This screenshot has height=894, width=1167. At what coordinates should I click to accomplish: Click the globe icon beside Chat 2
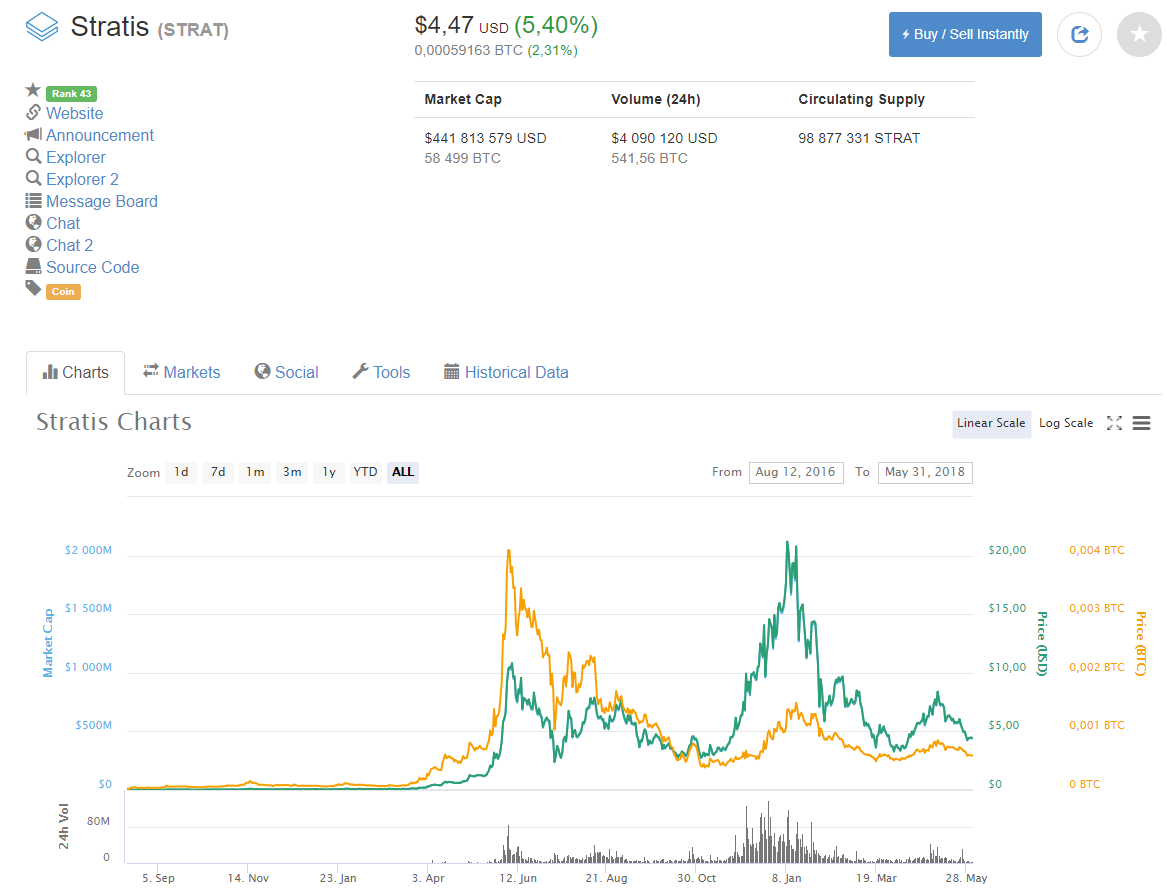[33, 244]
